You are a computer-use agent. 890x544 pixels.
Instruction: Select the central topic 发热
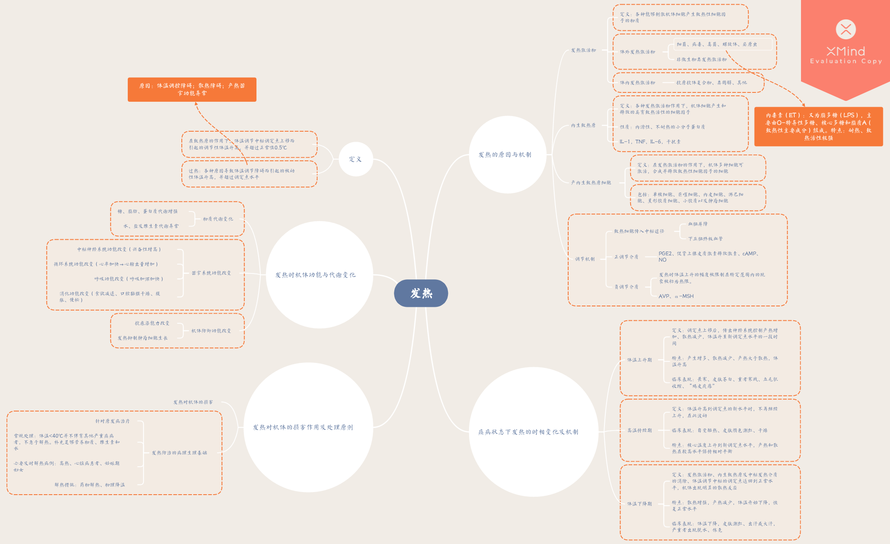[421, 293]
